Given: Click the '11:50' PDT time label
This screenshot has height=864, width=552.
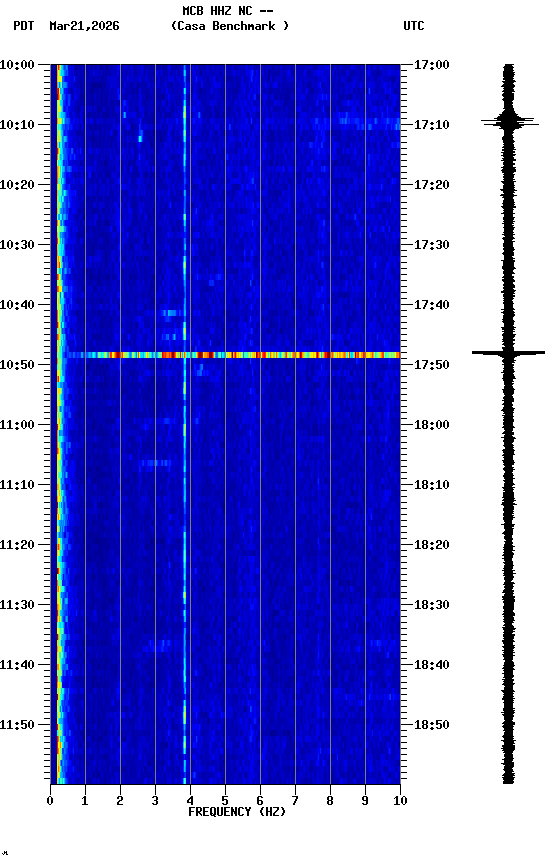Looking at the screenshot, I should [x=17, y=726].
